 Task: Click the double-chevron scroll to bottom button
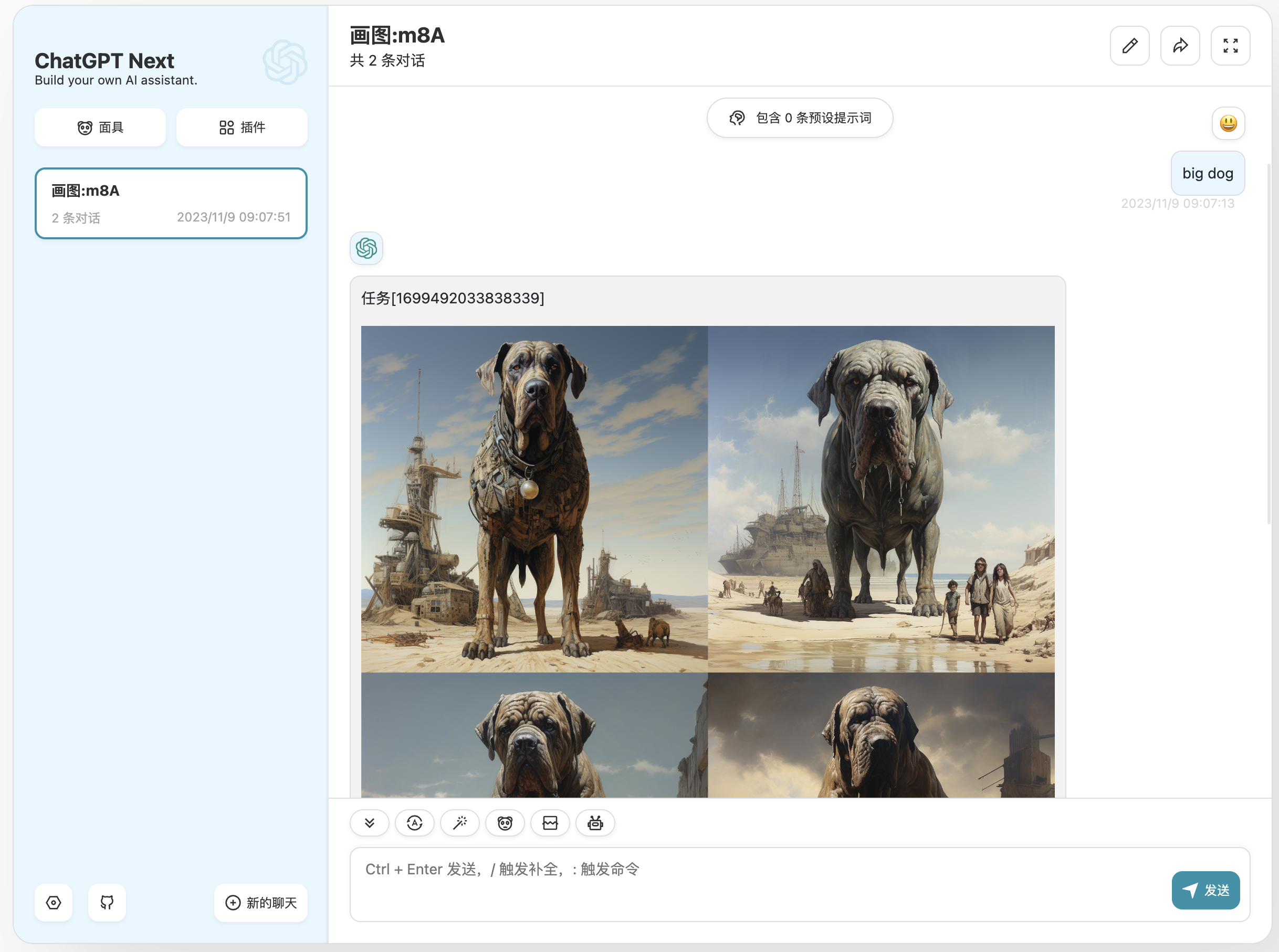370,823
